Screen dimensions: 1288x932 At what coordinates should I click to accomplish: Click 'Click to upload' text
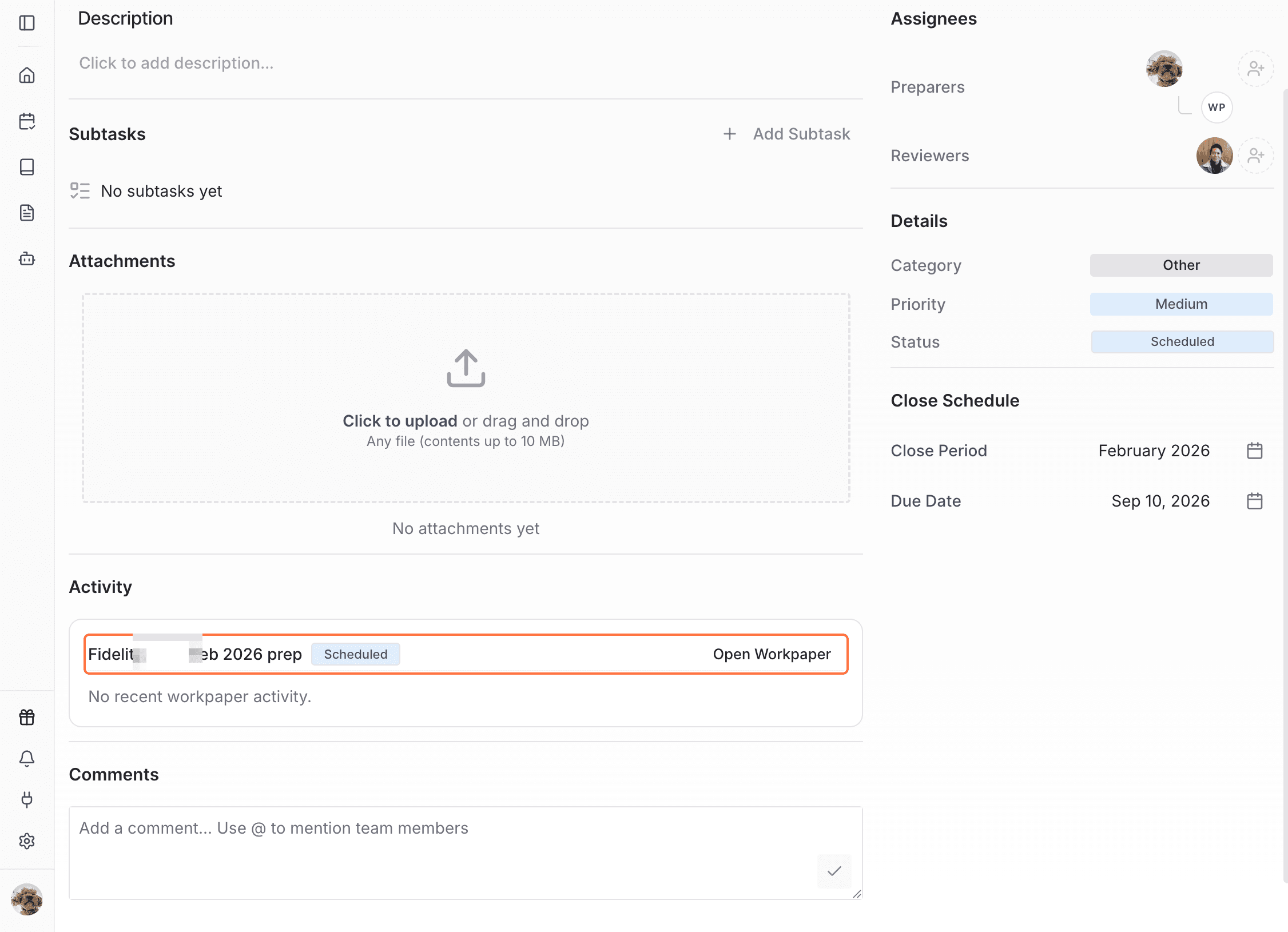click(400, 421)
